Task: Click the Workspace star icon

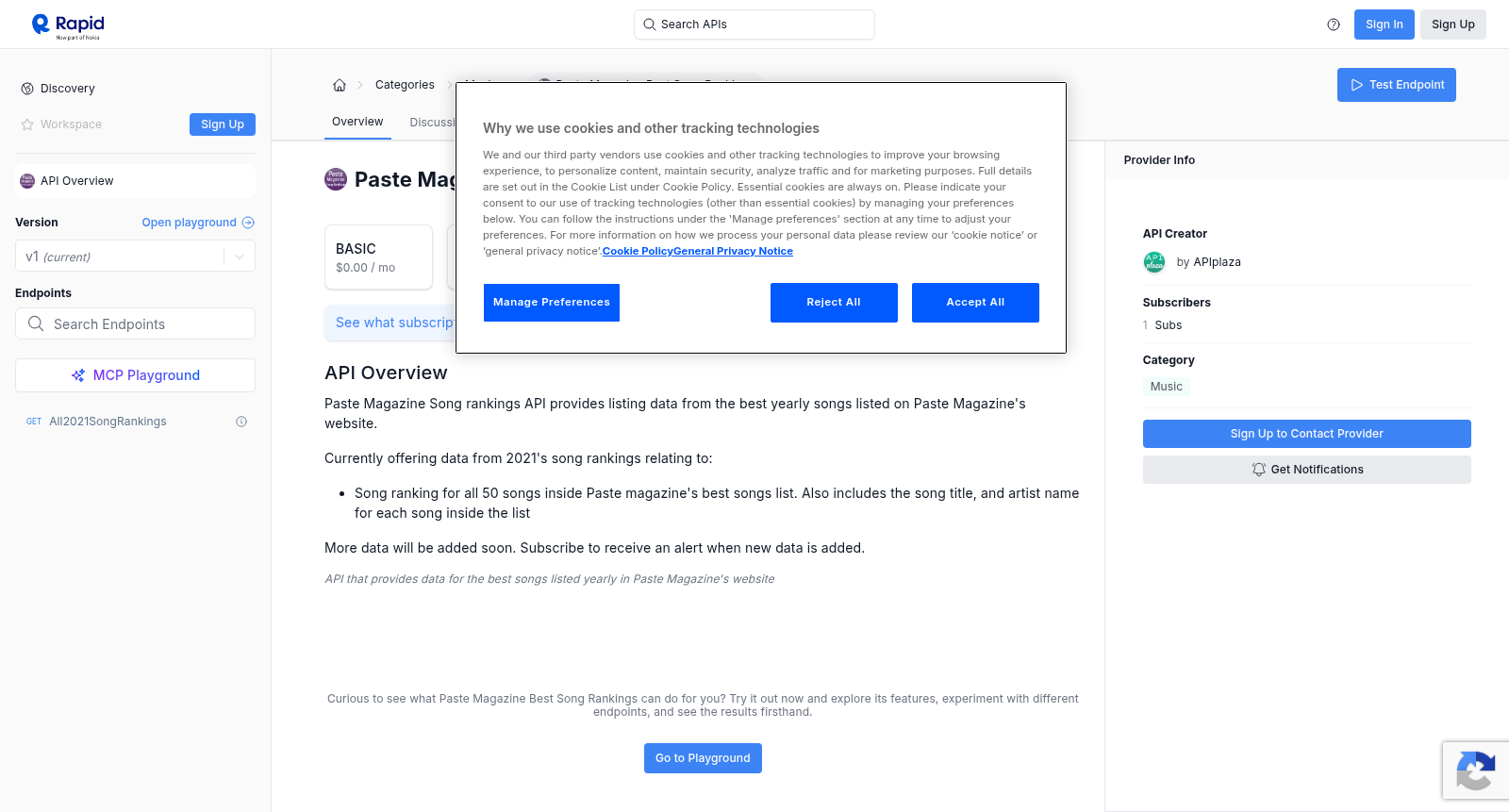Action: [x=27, y=124]
